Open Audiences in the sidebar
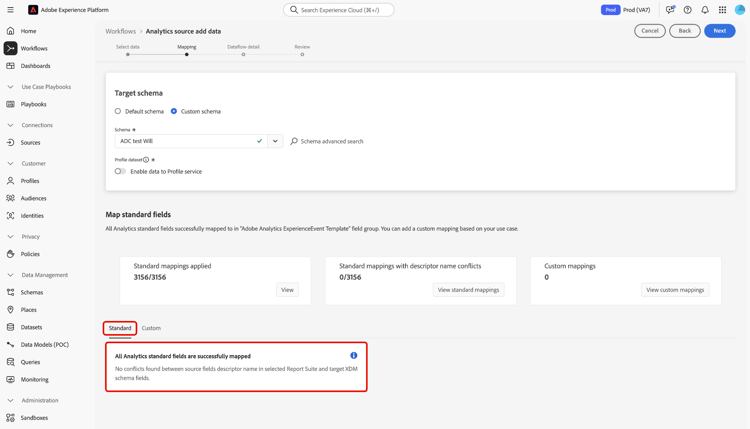Viewport: 750px width, 429px height. click(x=33, y=198)
